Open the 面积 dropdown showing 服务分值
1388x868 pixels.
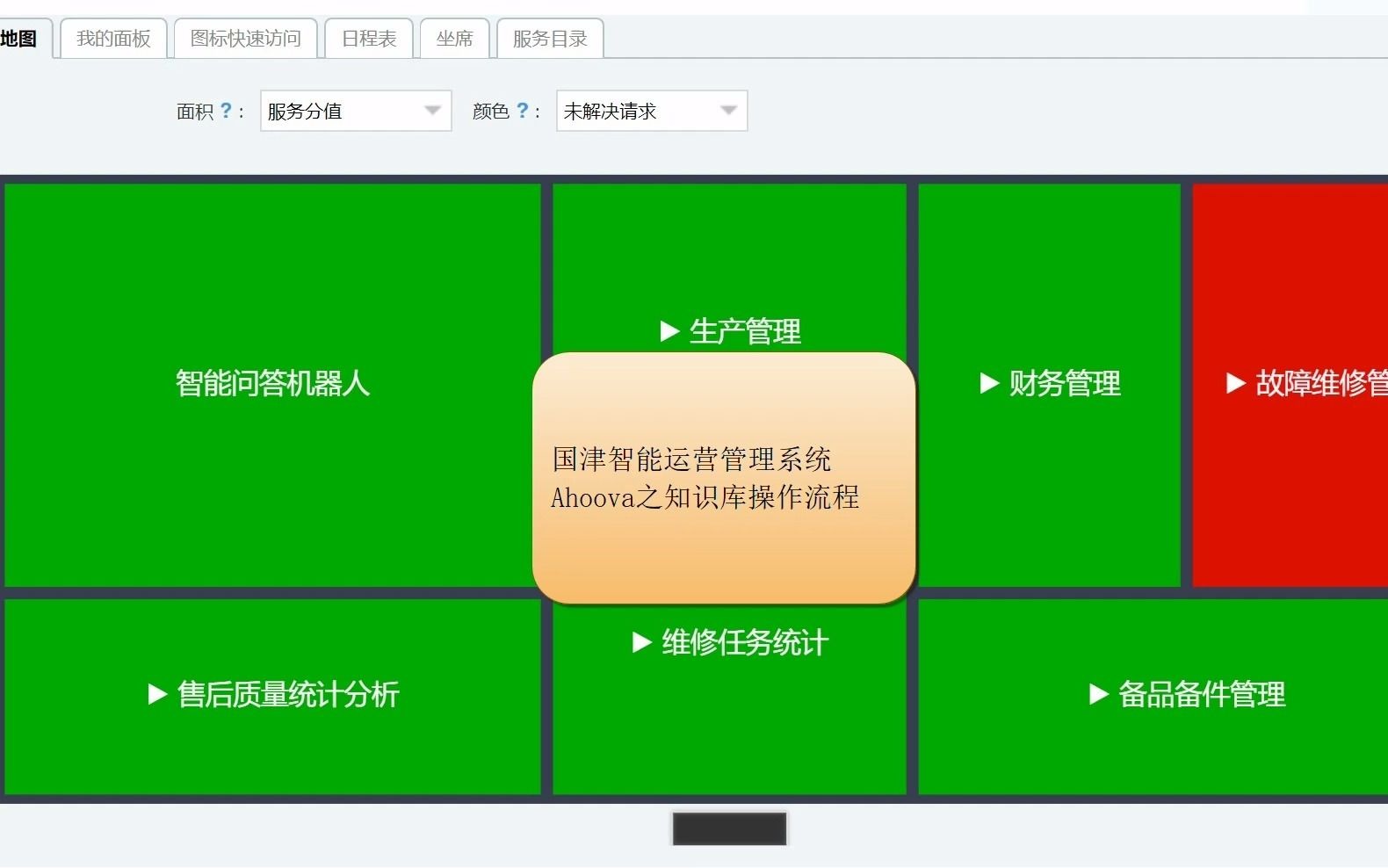click(356, 111)
